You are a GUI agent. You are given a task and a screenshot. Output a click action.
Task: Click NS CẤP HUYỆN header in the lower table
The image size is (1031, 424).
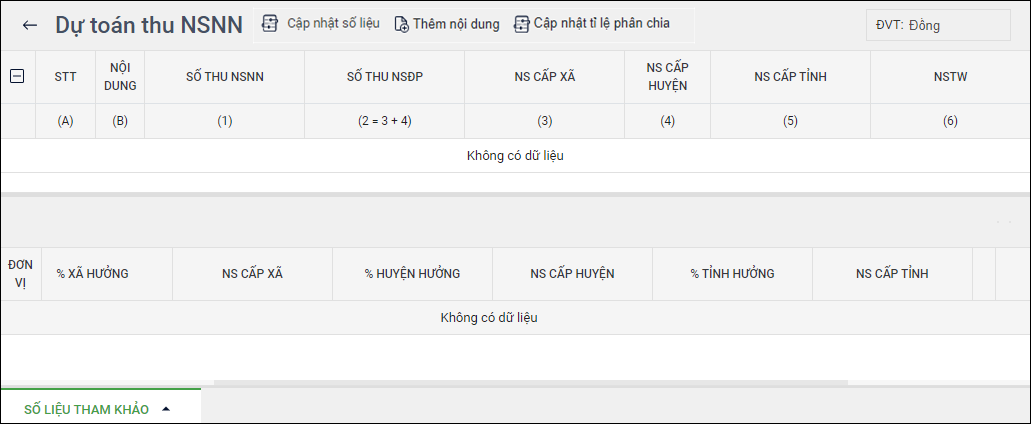[572, 274]
